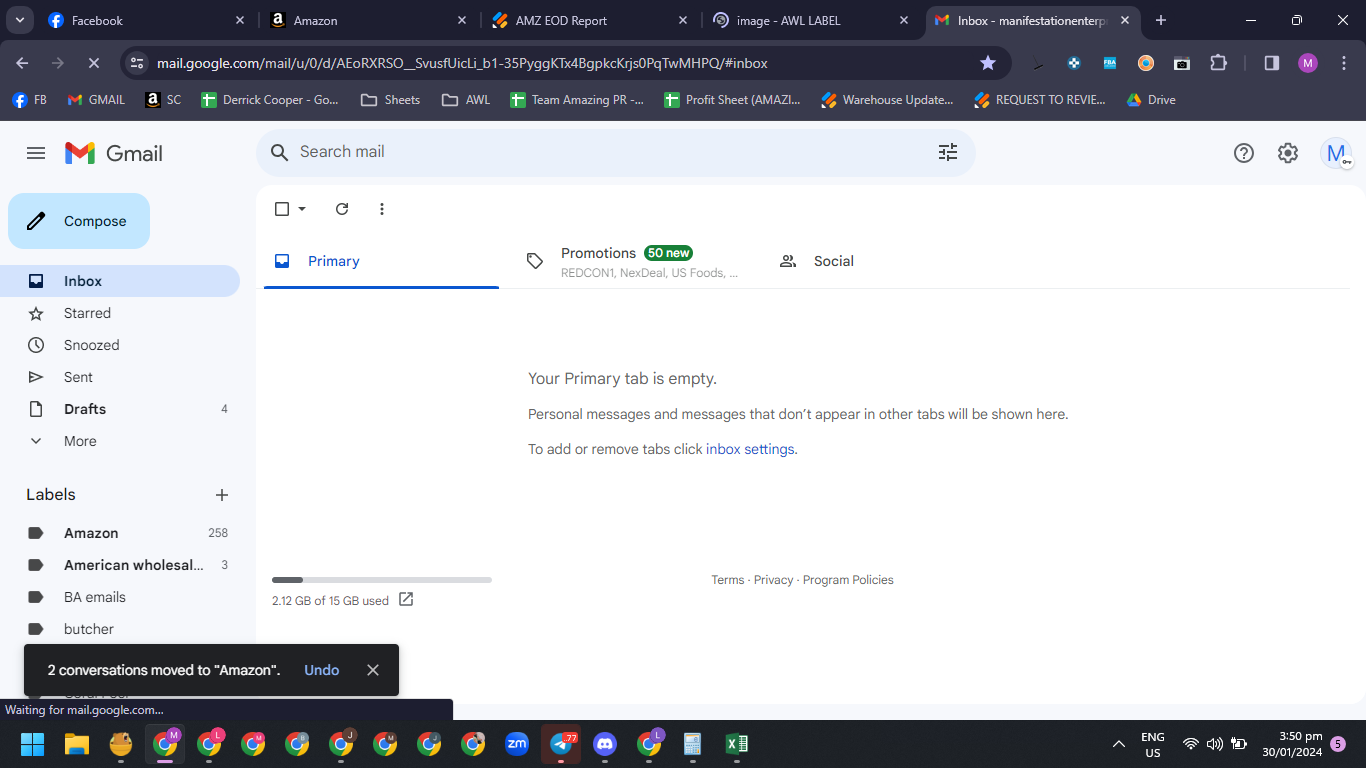Open the Windows Start menu
Screen dimensions: 1366x768
[33, 744]
